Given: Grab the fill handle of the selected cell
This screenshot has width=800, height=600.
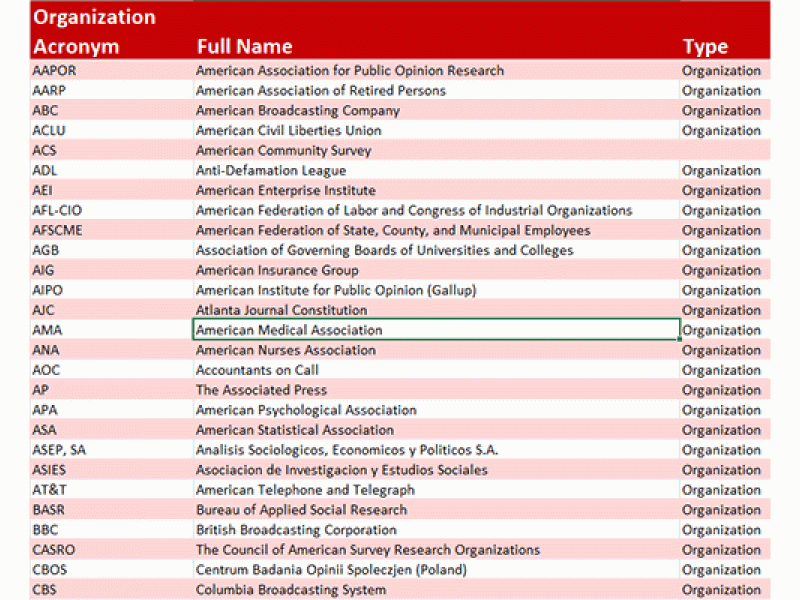Looking at the screenshot, I should point(680,339).
